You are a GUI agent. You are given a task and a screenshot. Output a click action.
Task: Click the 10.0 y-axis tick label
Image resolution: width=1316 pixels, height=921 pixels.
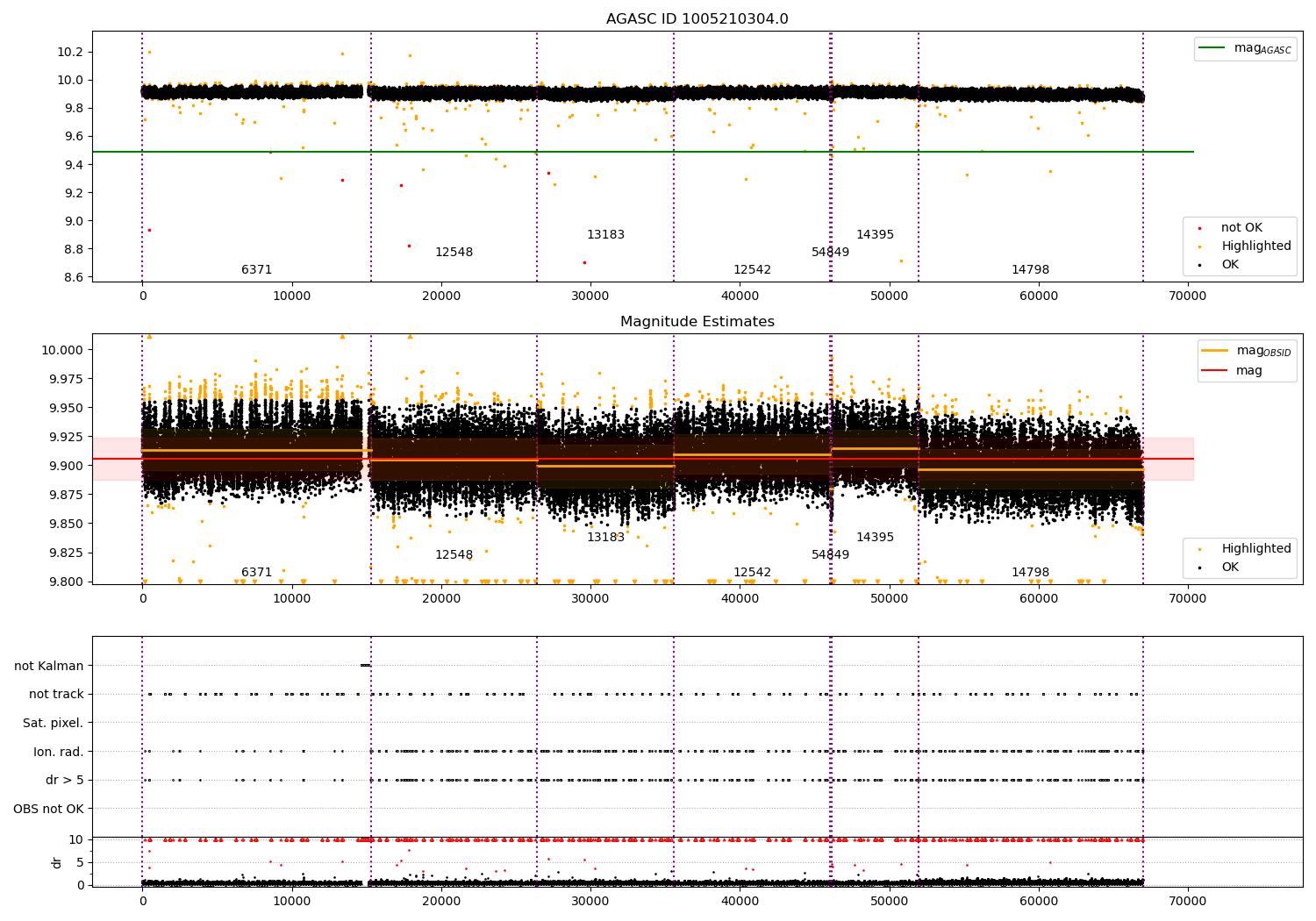70,80
